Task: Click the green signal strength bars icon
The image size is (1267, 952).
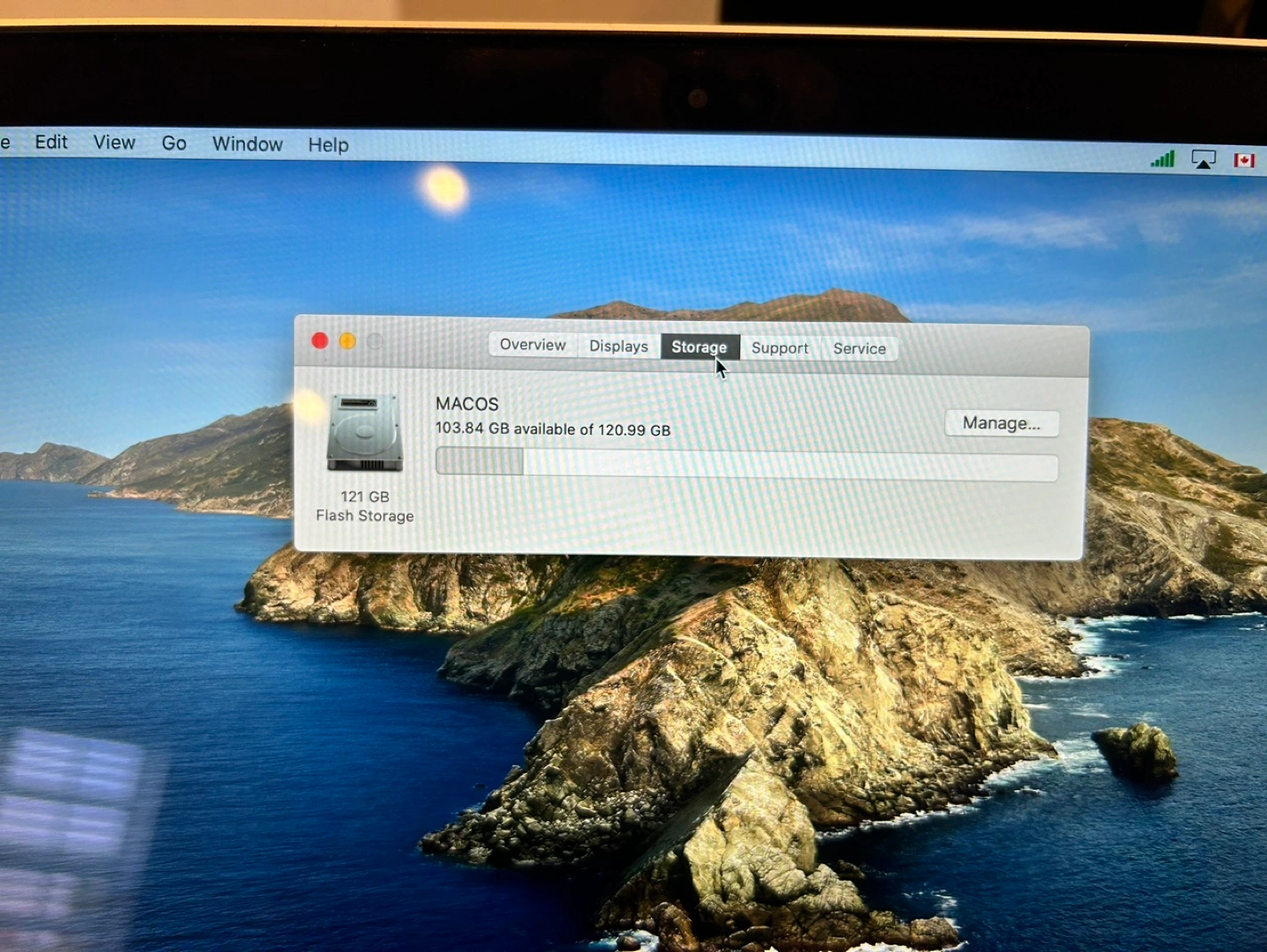Action: pos(1162,159)
